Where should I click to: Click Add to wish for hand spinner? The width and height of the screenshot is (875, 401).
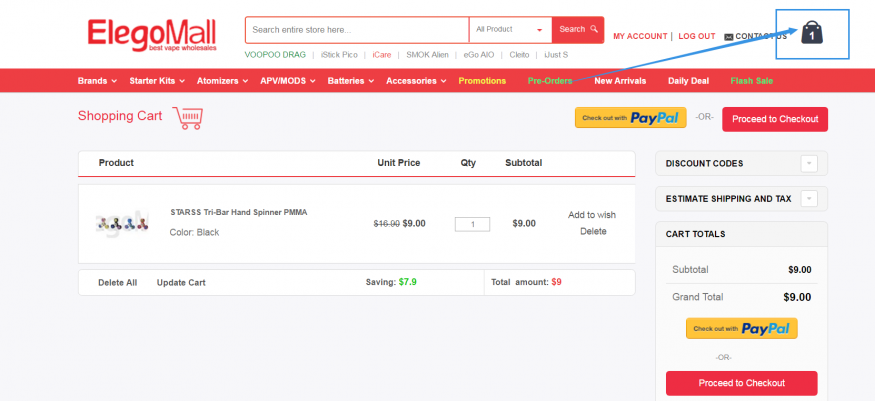(x=592, y=215)
